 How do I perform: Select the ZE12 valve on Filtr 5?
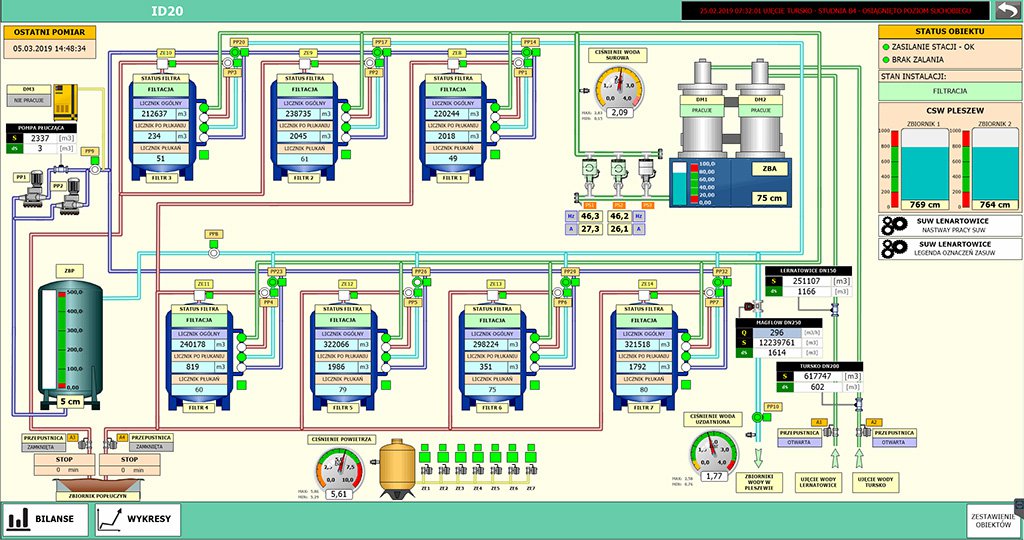tap(343, 295)
